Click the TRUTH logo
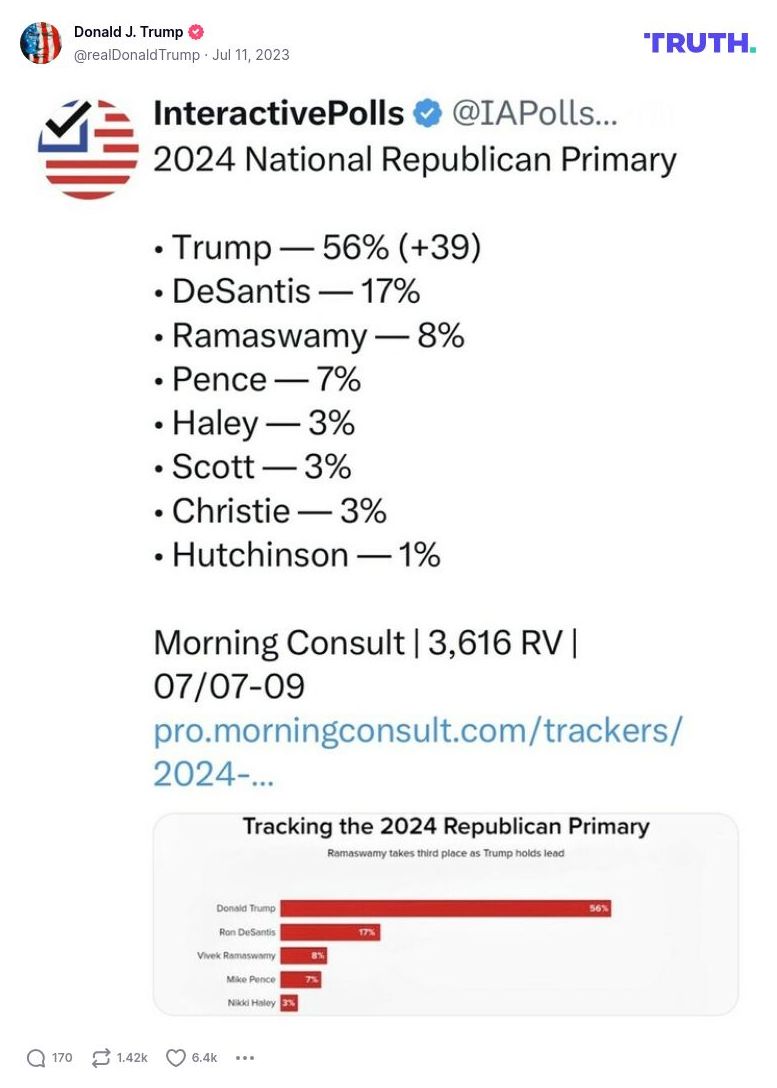The image size is (777, 1088). (x=700, y=42)
